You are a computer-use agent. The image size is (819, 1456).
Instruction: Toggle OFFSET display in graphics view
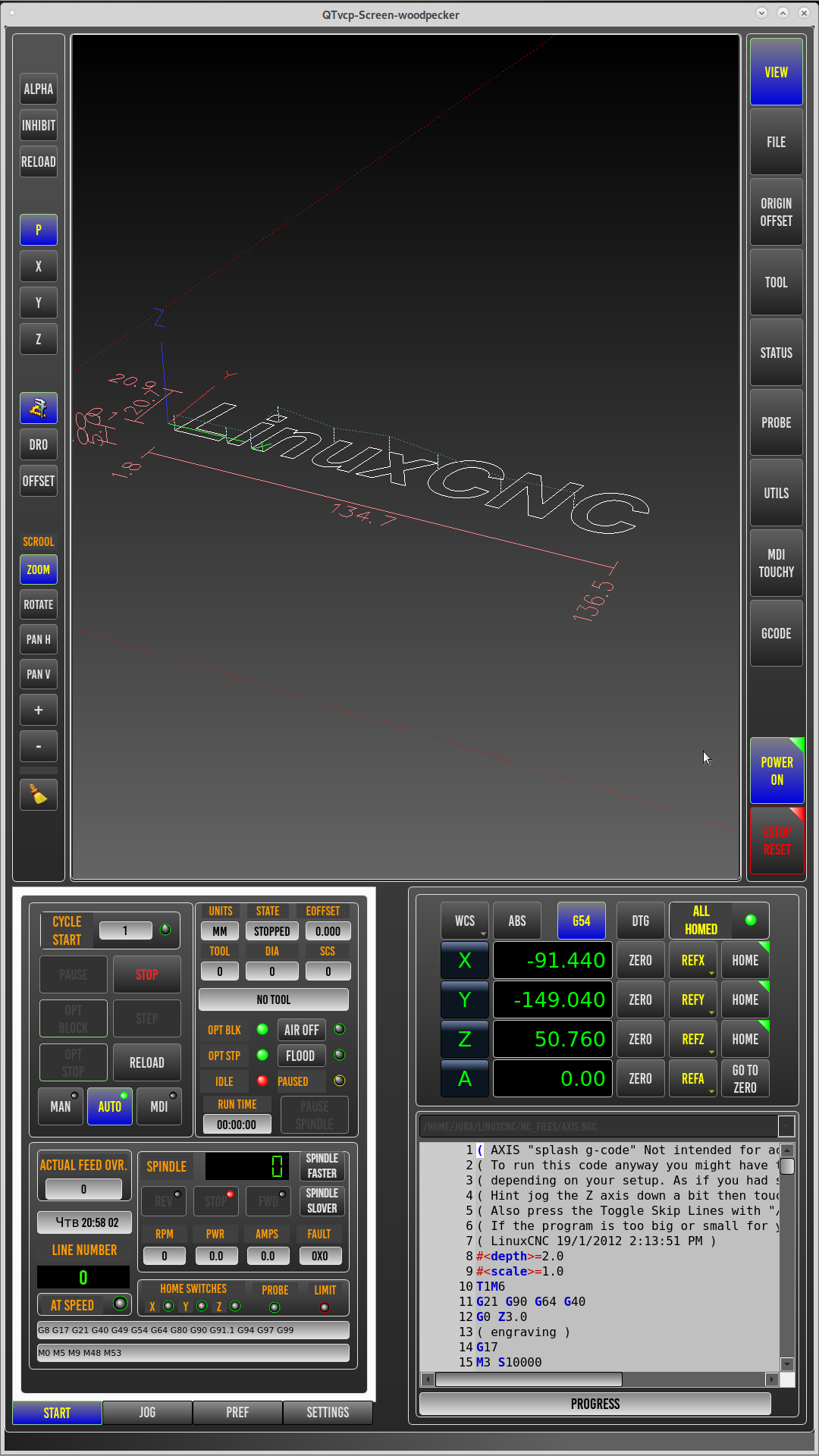click(39, 481)
